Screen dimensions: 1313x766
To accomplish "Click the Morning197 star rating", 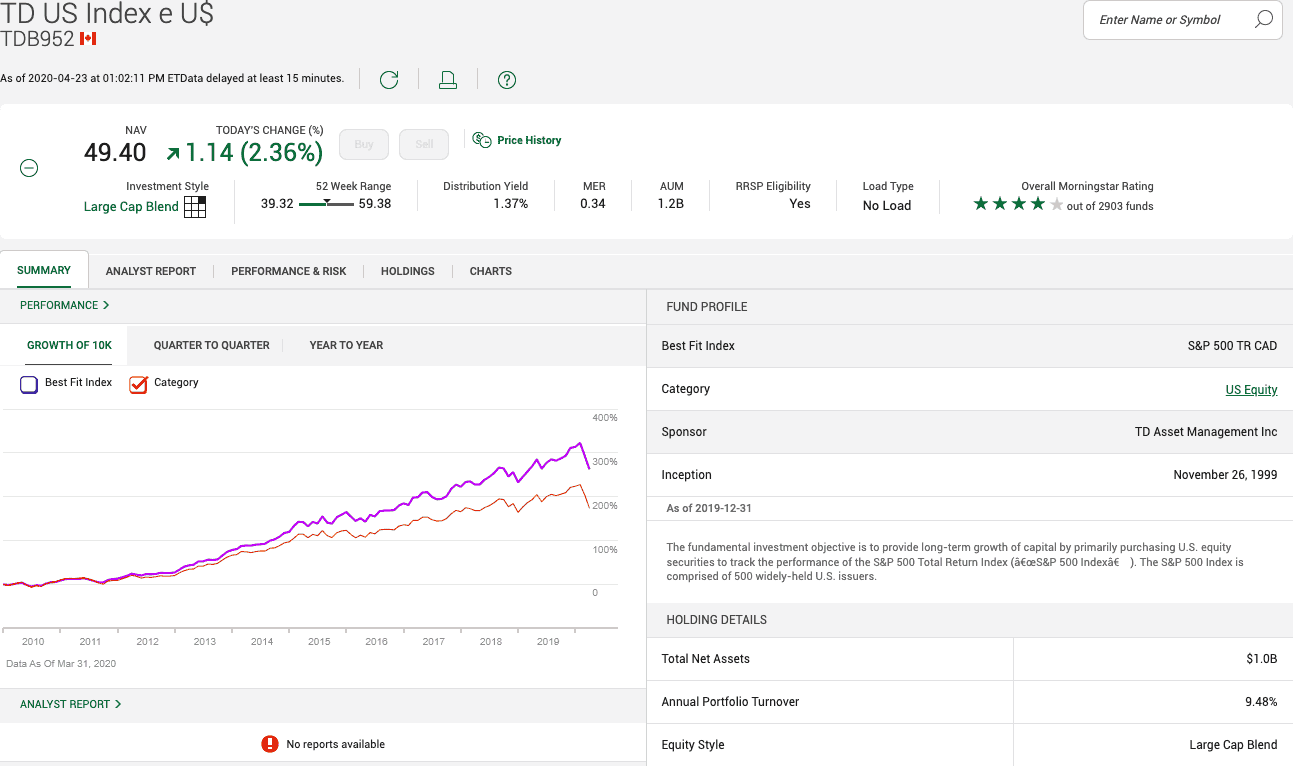I will coord(1018,204).
